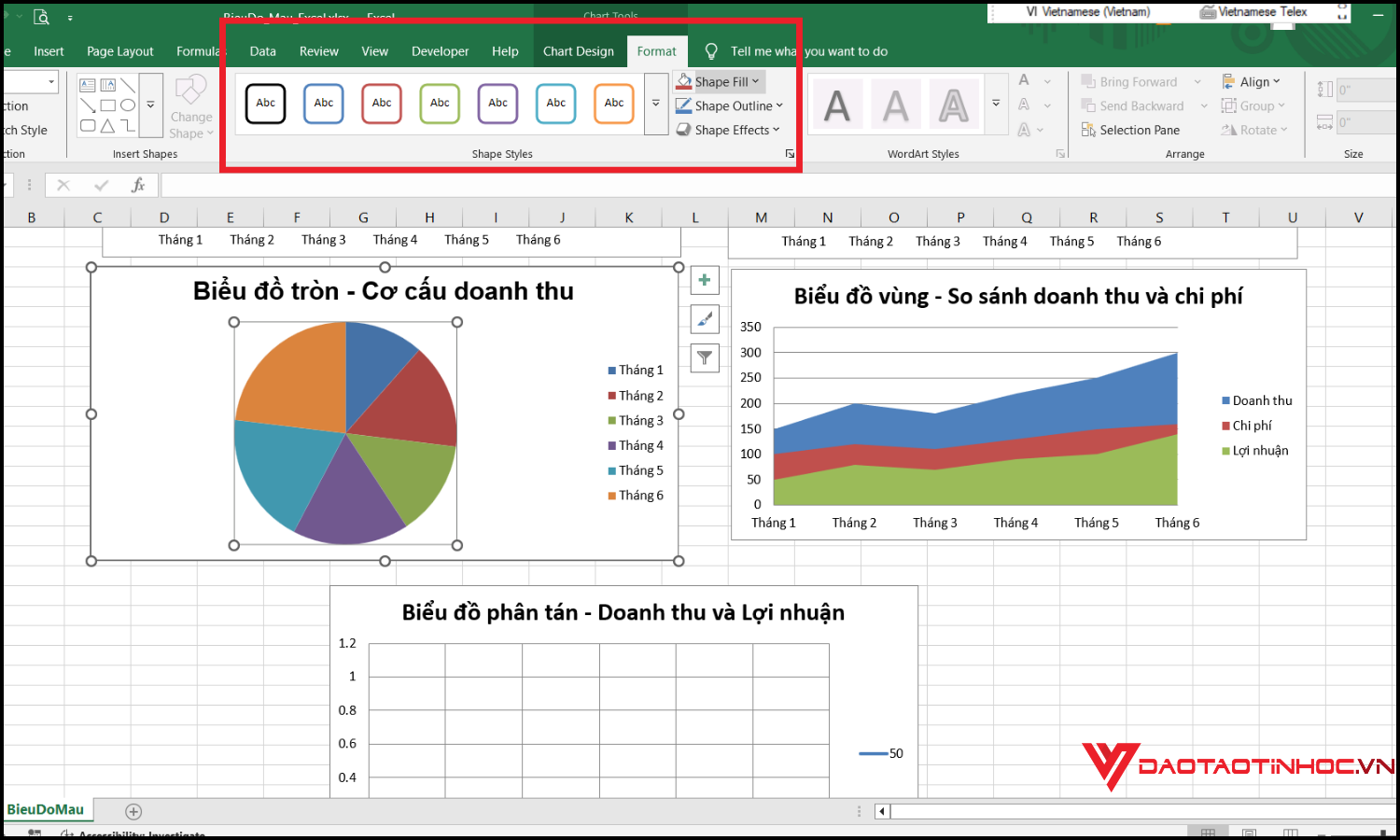Open the Shape Styles dialog launcher

(790, 154)
